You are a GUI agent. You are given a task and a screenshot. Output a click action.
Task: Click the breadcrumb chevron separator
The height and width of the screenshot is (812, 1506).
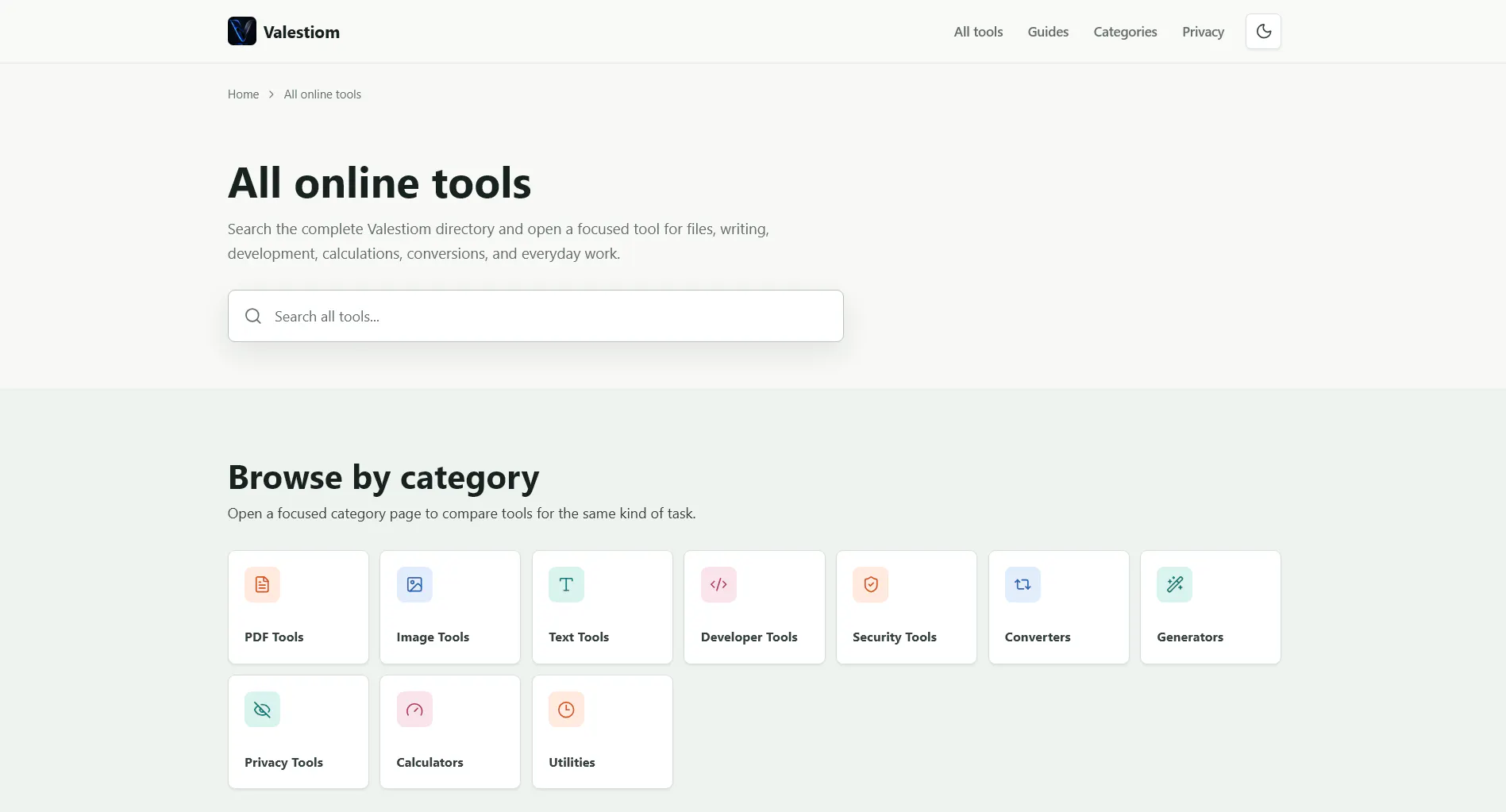click(x=271, y=94)
